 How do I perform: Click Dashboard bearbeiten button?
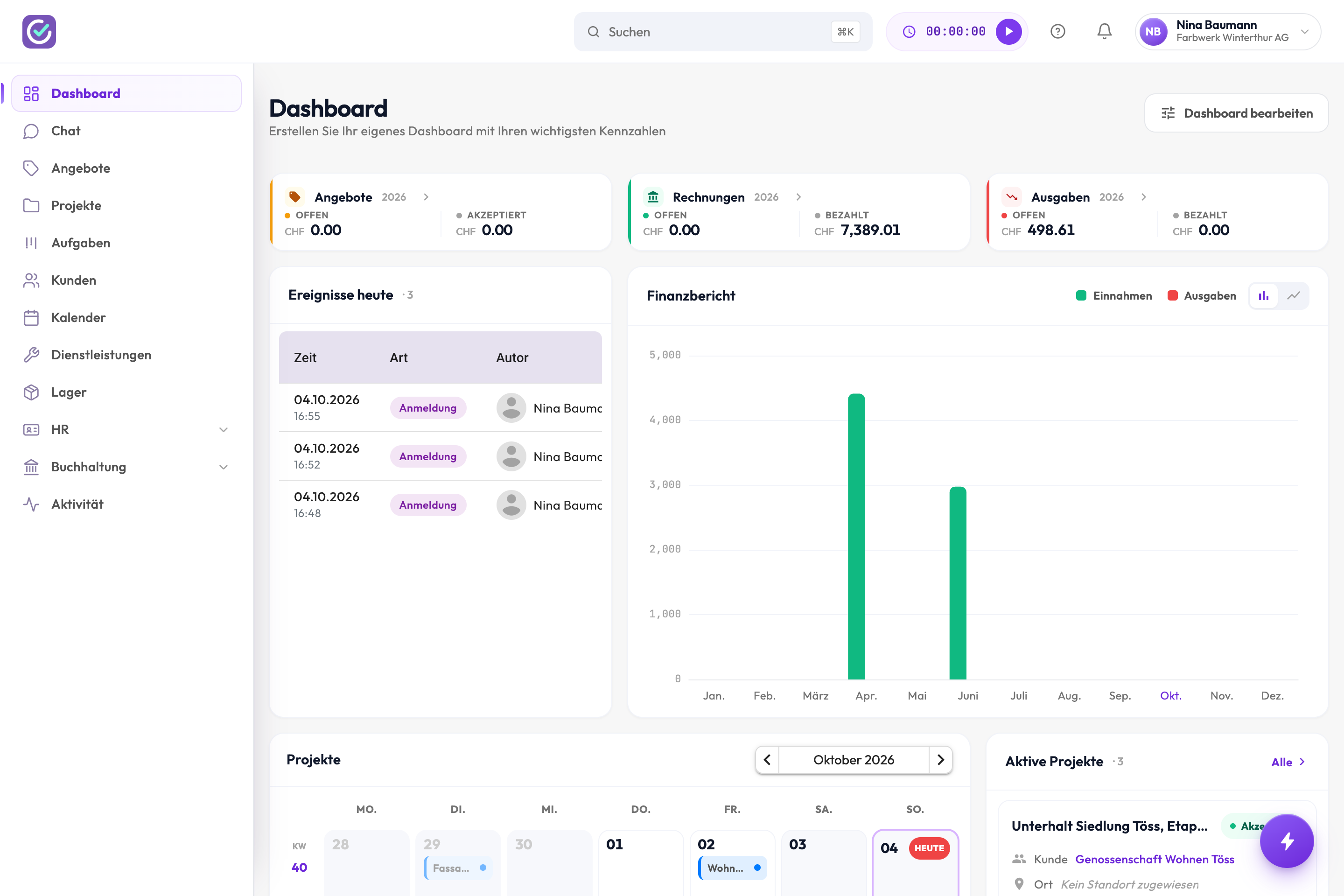pyautogui.click(x=1236, y=113)
